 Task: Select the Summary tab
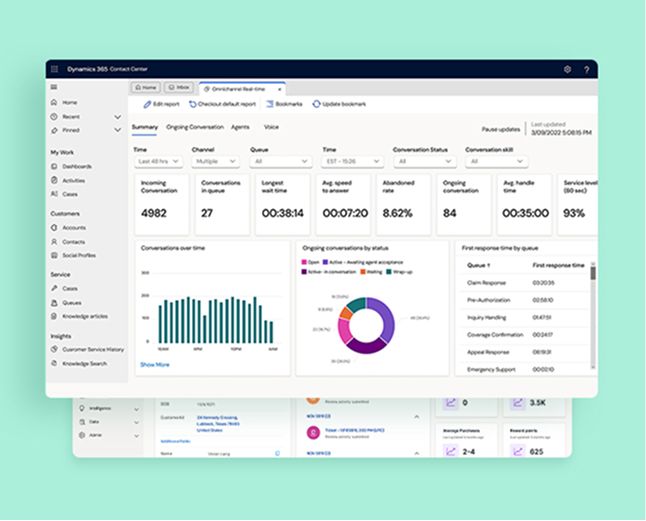coord(145,127)
